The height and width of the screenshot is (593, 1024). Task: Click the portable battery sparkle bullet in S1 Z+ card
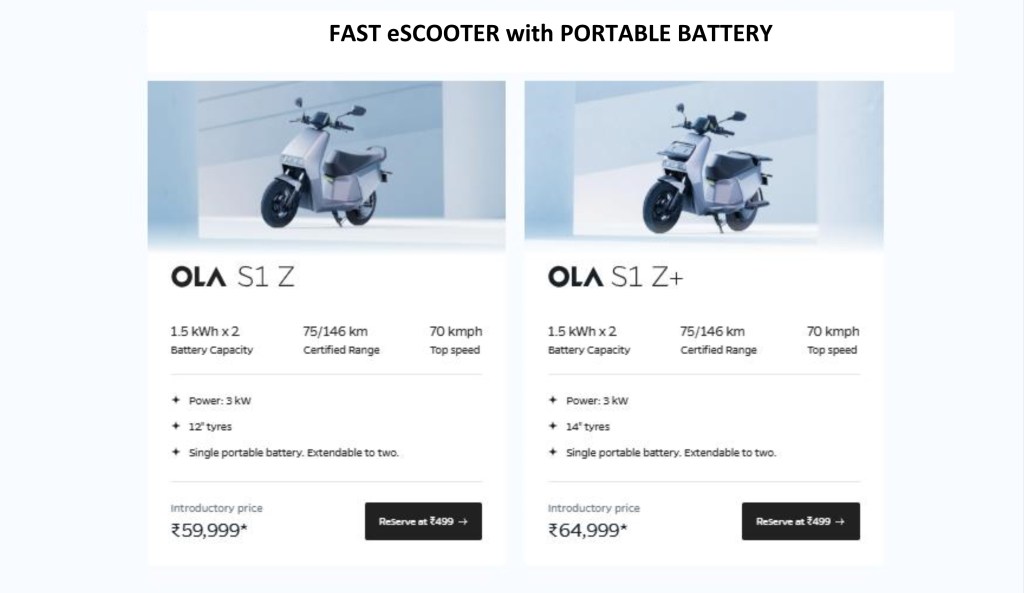point(552,452)
